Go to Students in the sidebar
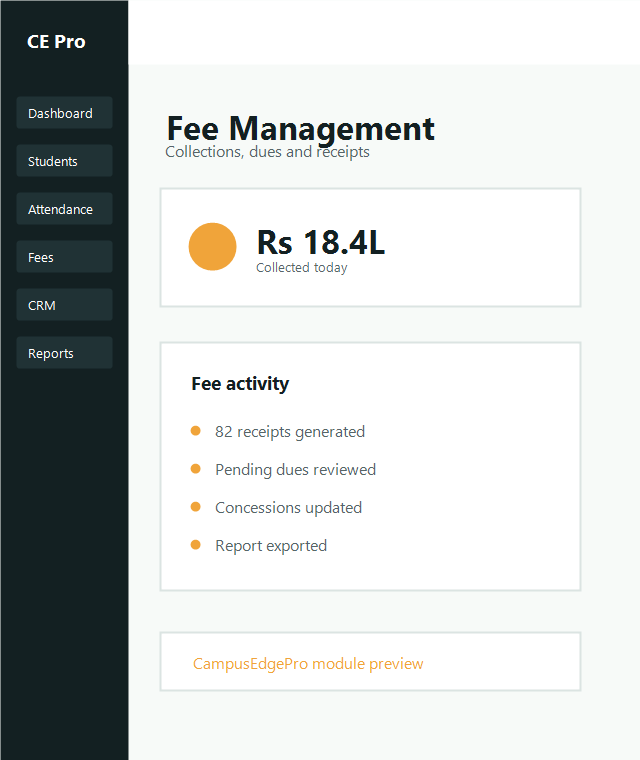Viewport: 640px width, 760px height. click(64, 161)
